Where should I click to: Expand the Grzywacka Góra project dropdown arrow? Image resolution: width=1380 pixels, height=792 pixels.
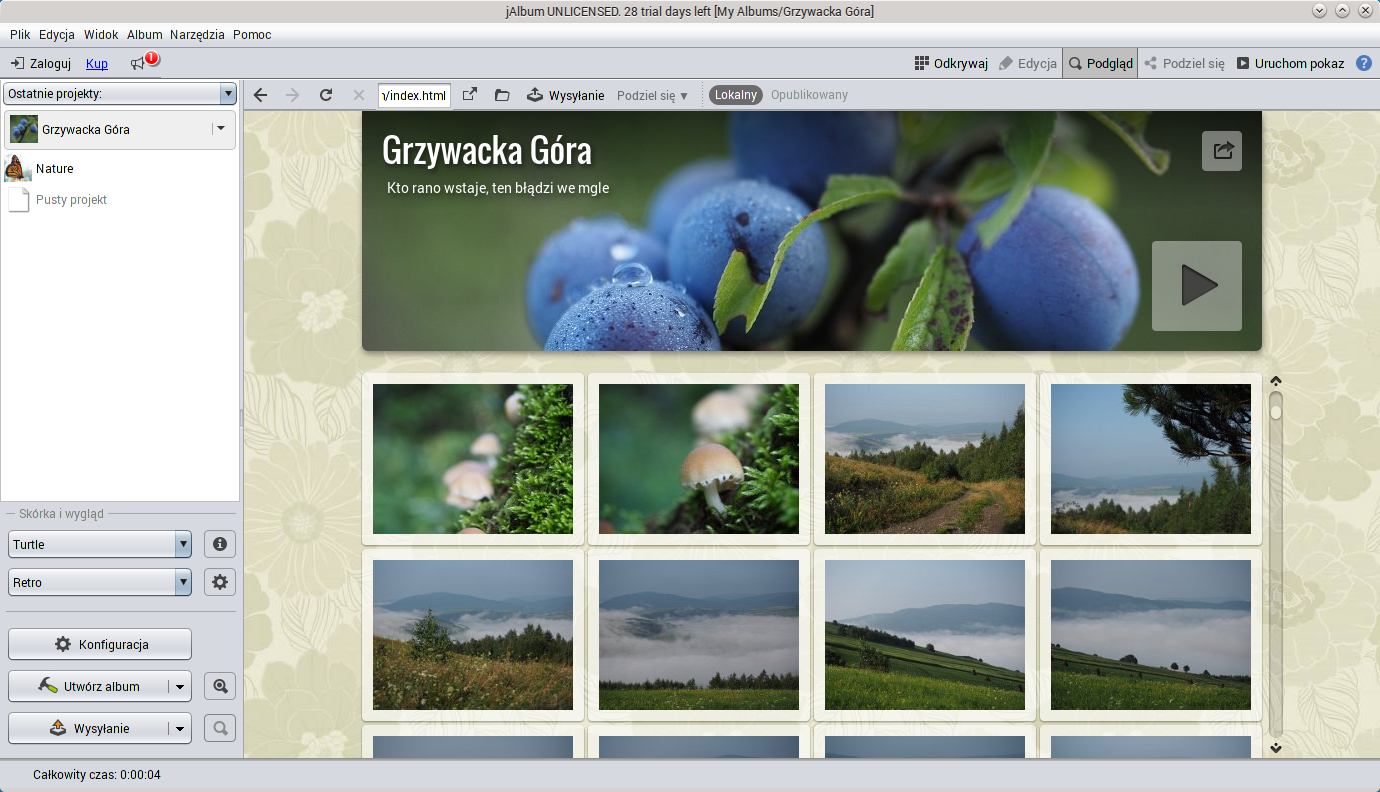tap(221, 129)
